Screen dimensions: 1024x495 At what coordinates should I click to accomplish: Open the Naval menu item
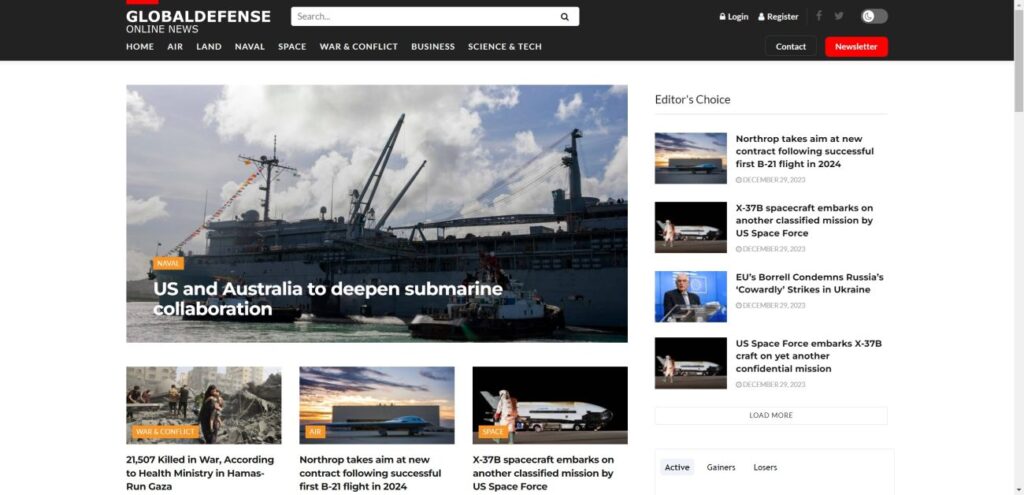pyautogui.click(x=249, y=47)
